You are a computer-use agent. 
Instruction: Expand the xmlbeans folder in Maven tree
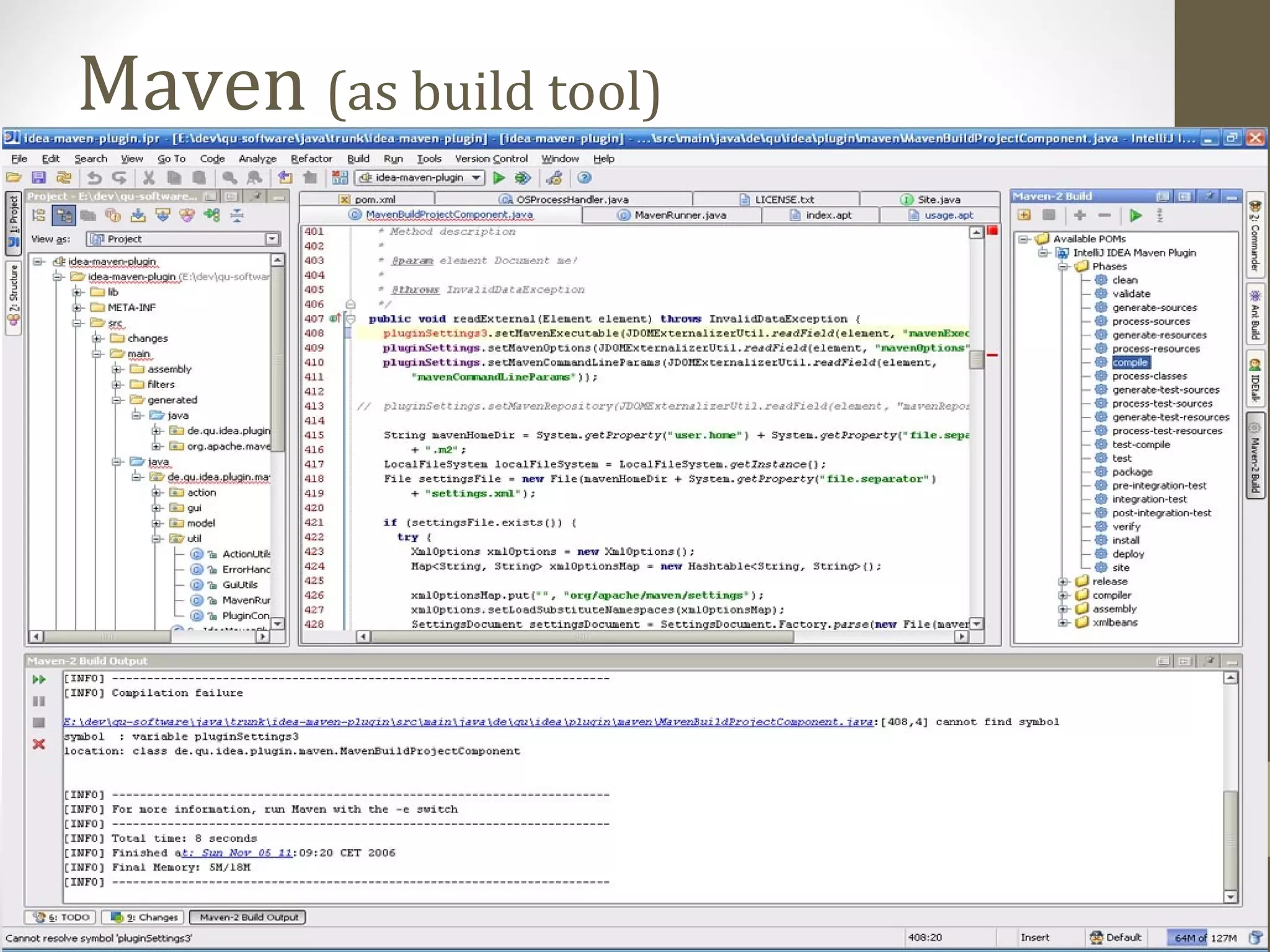pos(1063,623)
